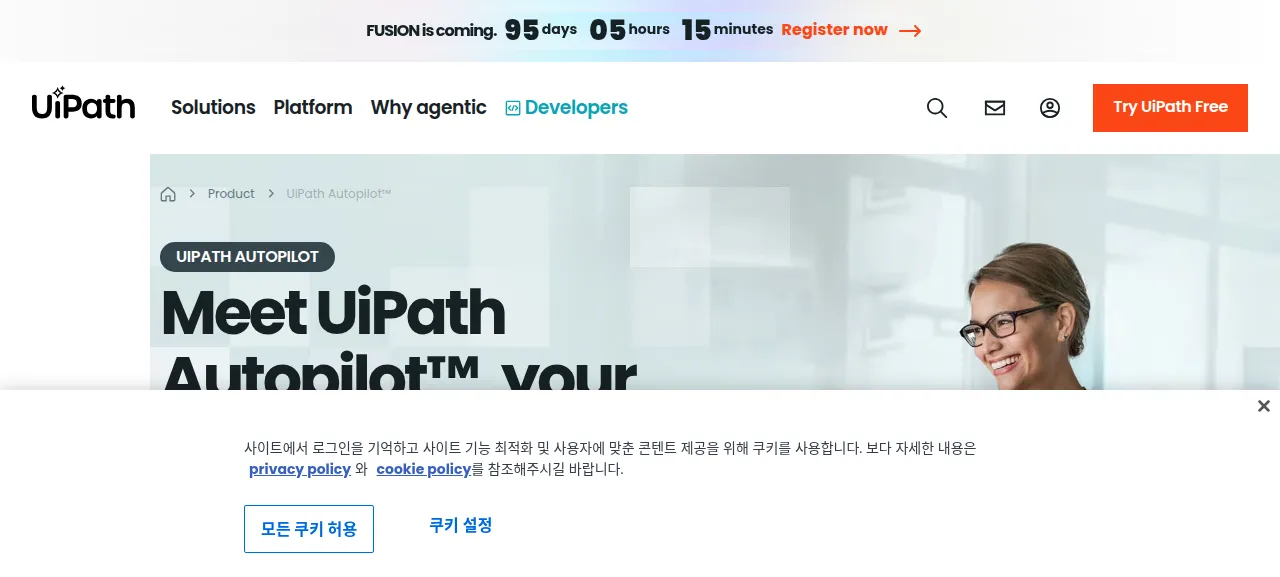Click the 15 minutes countdown value

pos(727,30)
